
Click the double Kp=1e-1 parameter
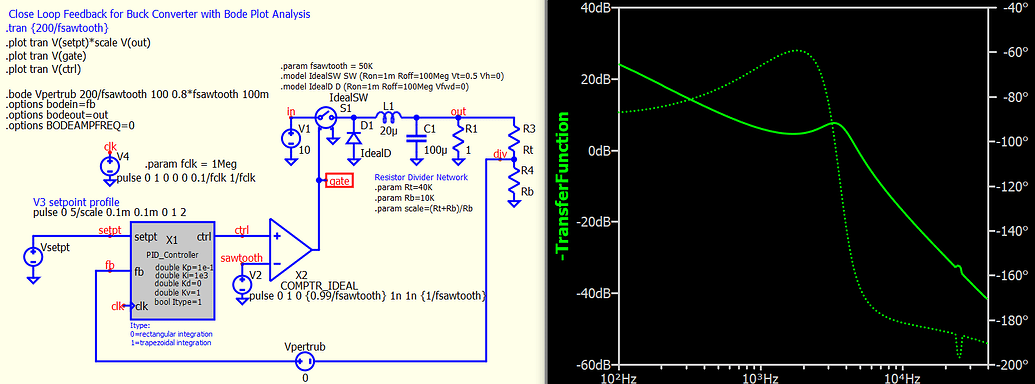[184, 267]
